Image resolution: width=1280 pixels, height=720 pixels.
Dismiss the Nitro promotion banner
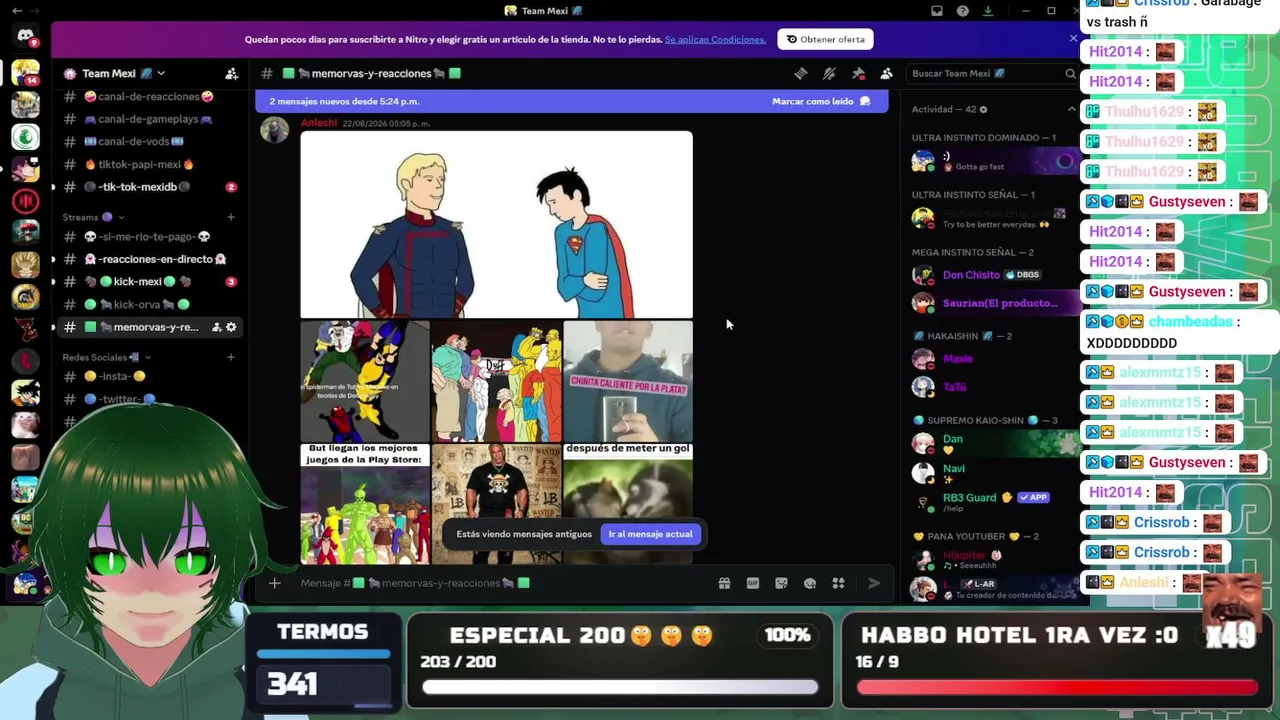tap(1073, 39)
